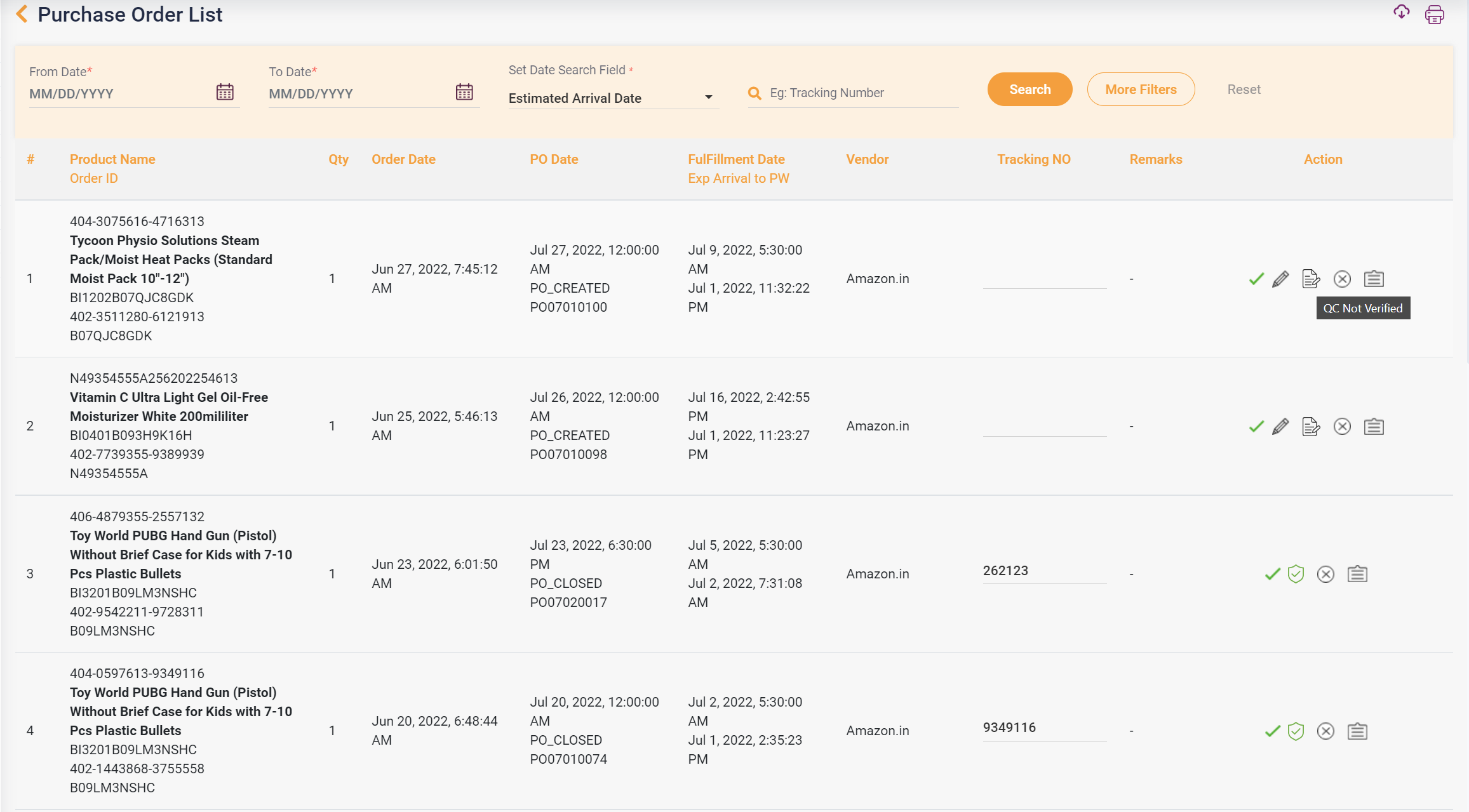Open the To Date calendar picker
The width and height of the screenshot is (1469, 812).
point(464,92)
